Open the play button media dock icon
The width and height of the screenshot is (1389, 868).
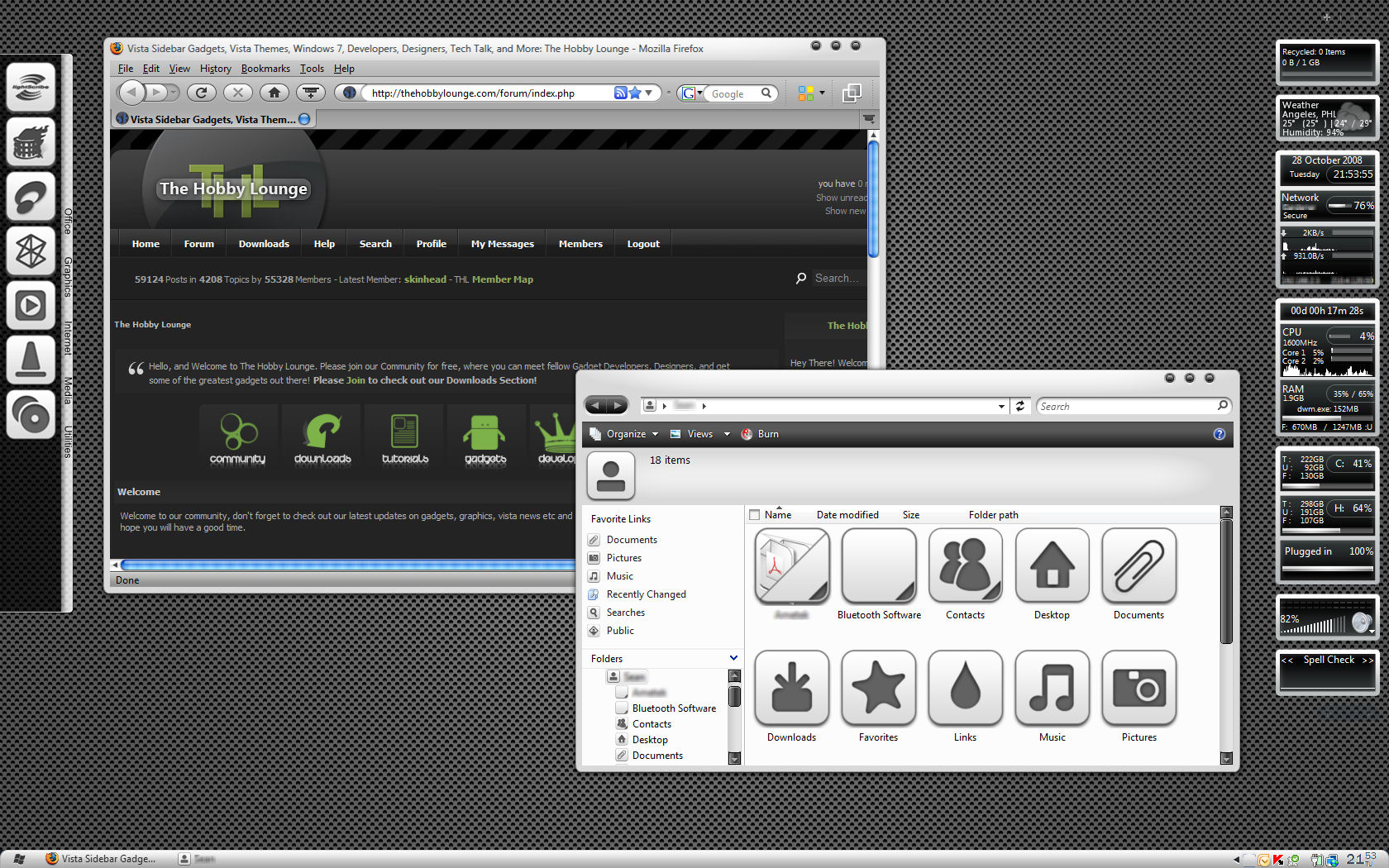[x=31, y=306]
